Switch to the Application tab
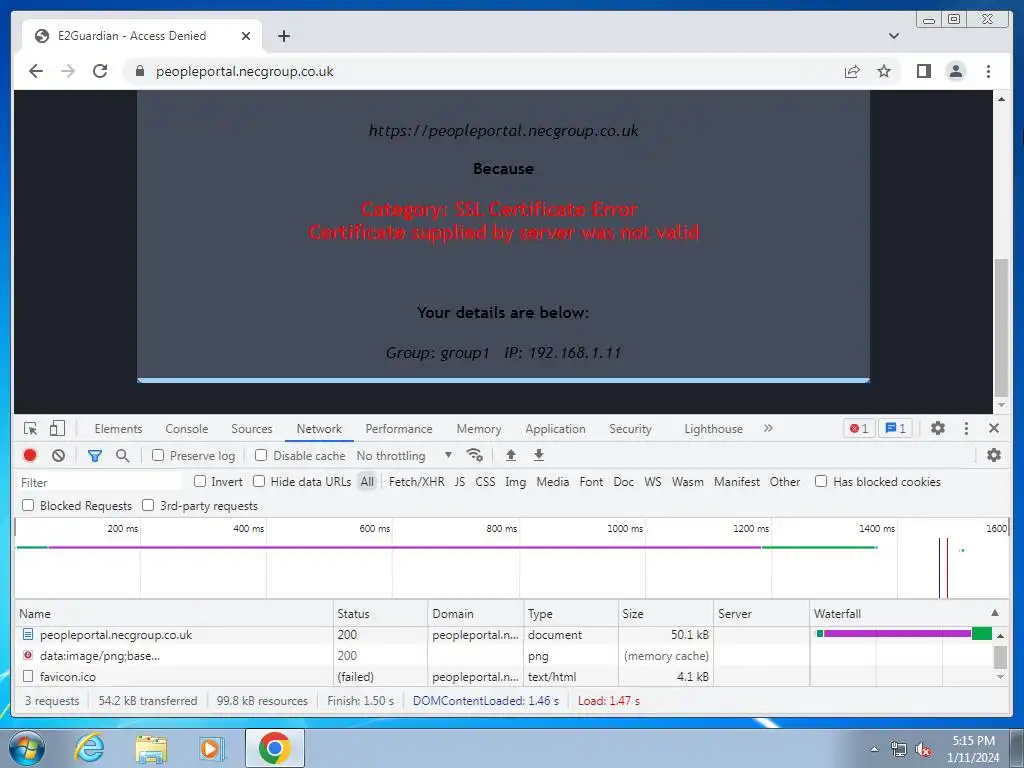This screenshot has height=768, width=1024. pos(555,428)
